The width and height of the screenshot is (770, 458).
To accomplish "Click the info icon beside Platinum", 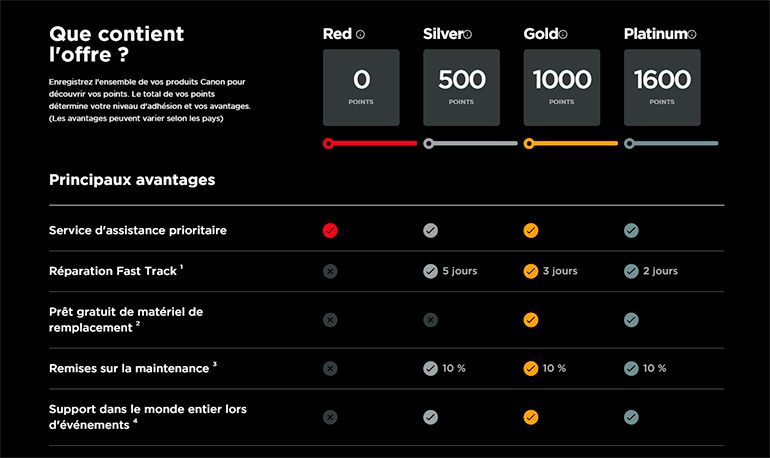I will 692,35.
